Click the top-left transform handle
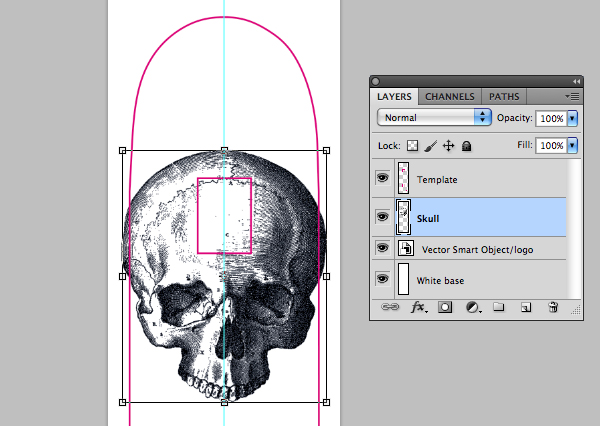 pyautogui.click(x=122, y=151)
